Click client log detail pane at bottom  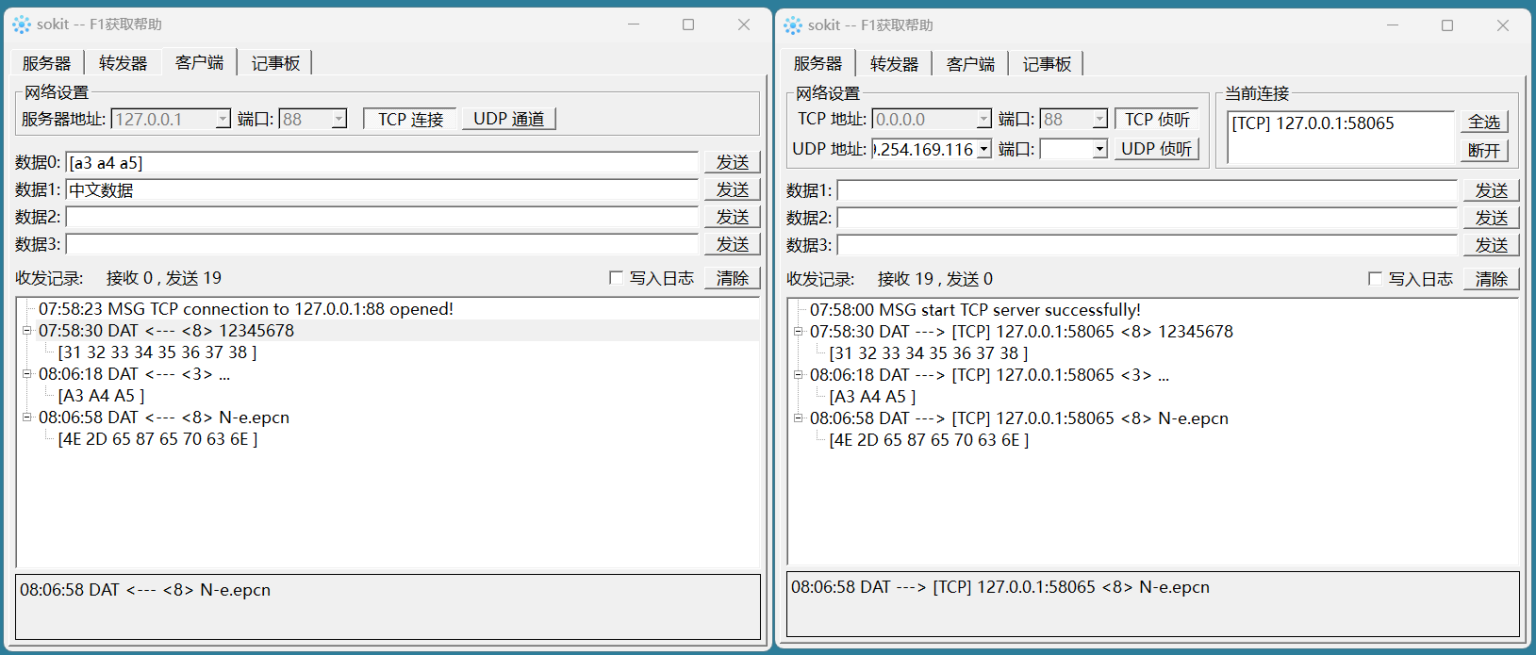point(388,606)
